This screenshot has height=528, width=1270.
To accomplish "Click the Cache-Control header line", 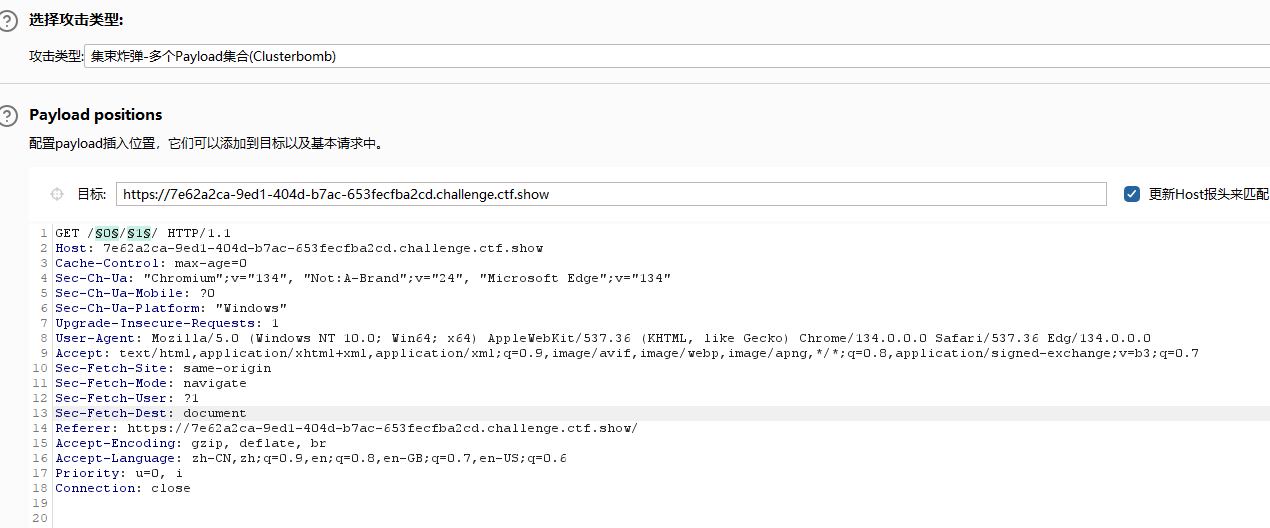I will (151, 263).
